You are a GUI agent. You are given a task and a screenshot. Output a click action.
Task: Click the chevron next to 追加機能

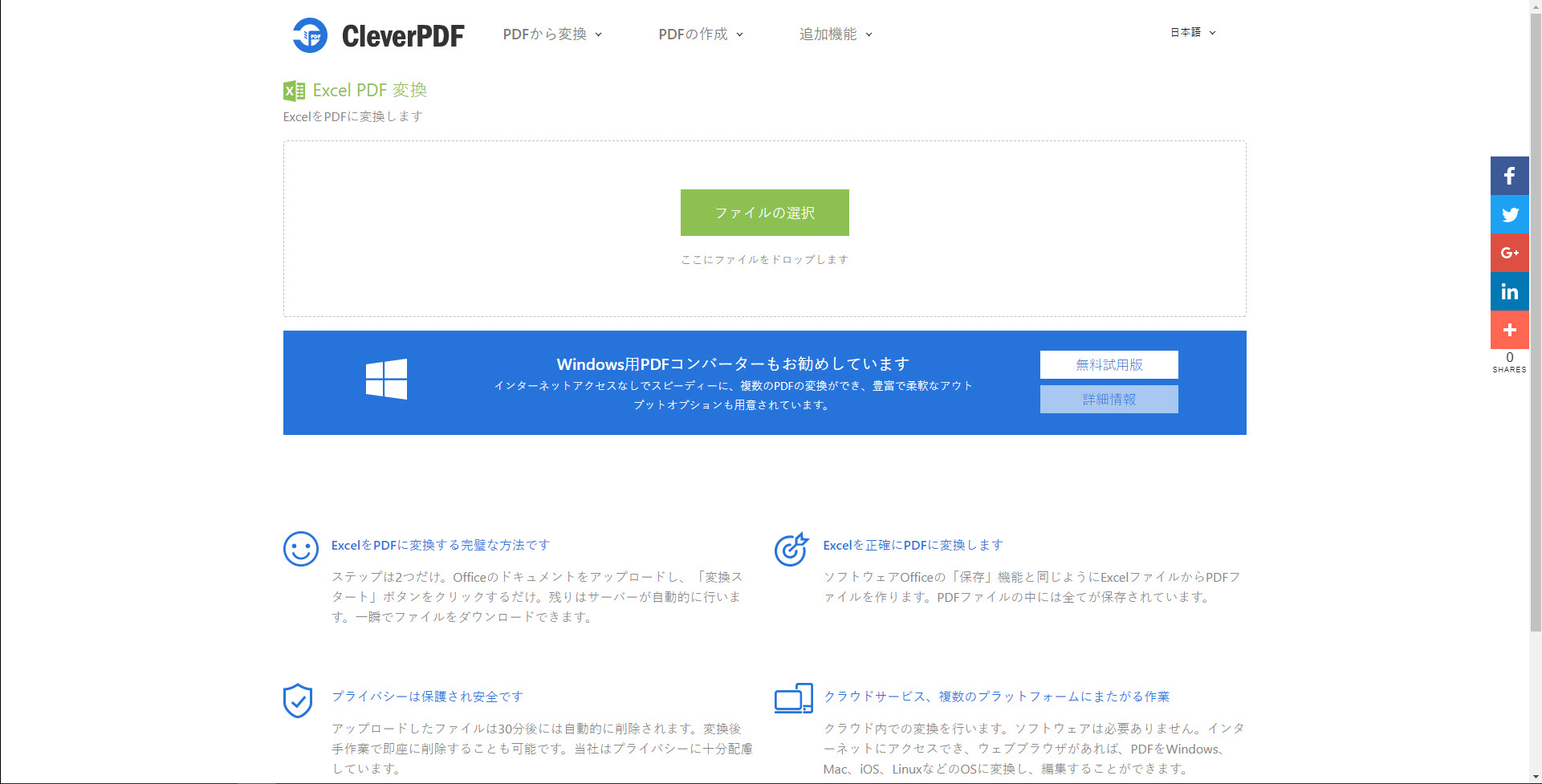click(869, 35)
